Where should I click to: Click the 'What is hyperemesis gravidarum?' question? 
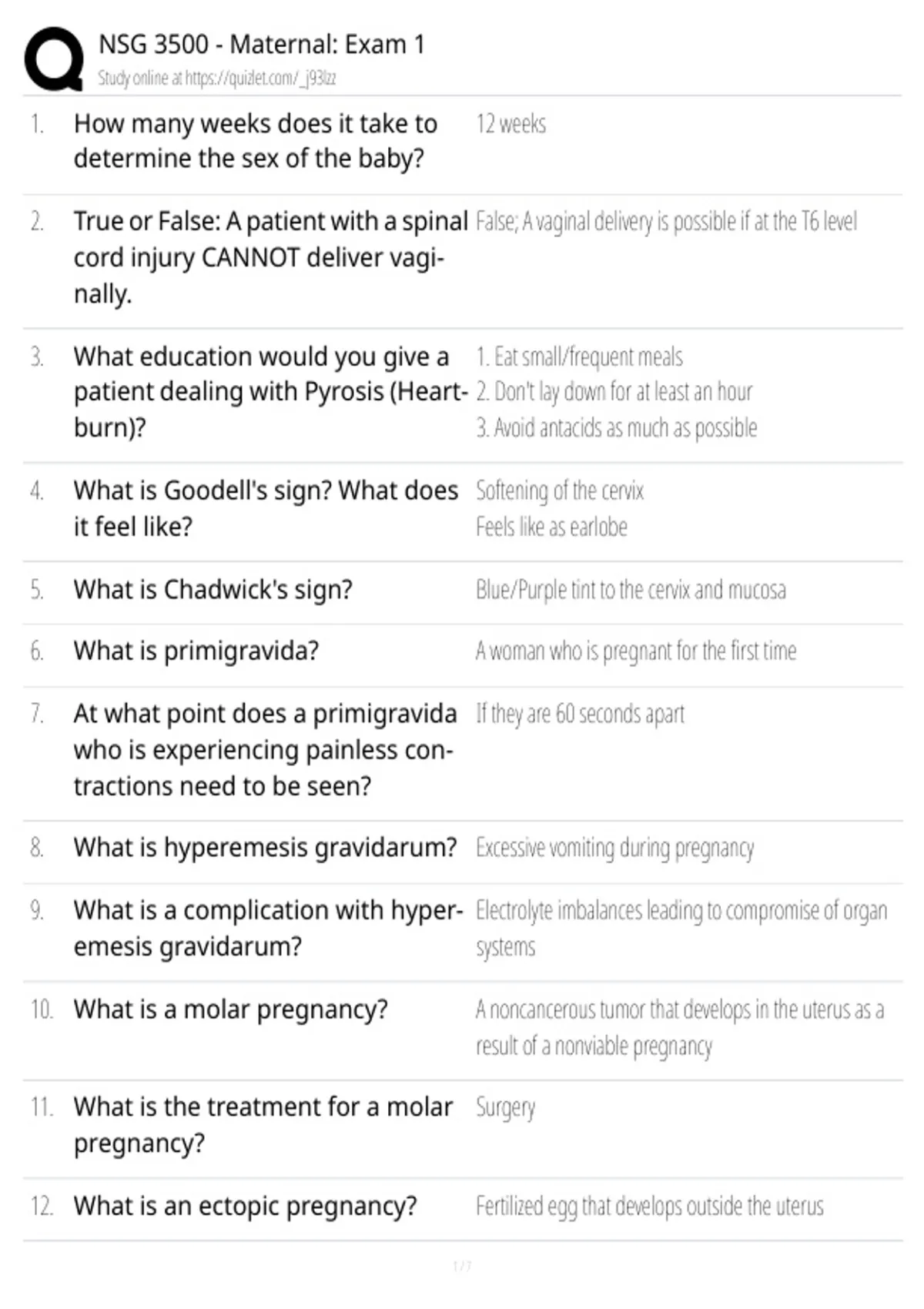[x=265, y=848]
